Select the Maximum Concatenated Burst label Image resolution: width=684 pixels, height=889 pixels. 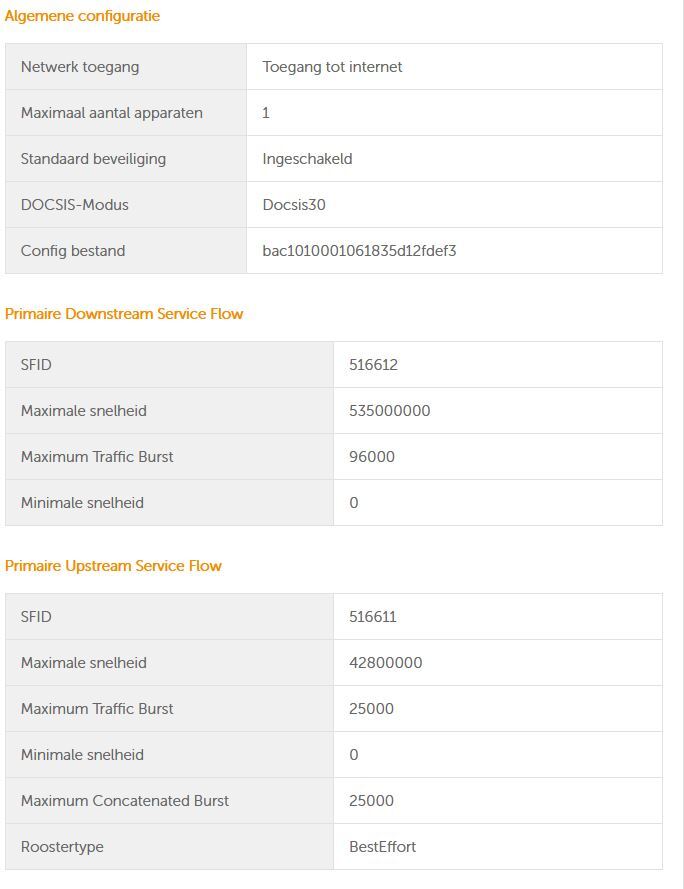click(125, 801)
